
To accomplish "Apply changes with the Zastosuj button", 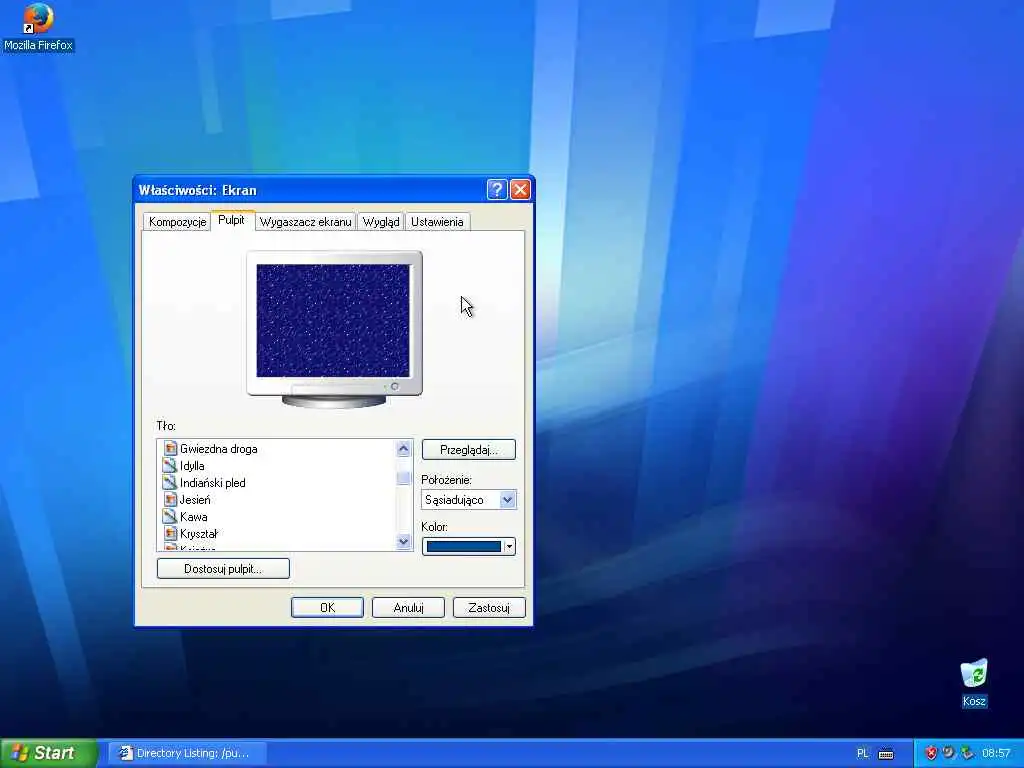I will [x=489, y=607].
